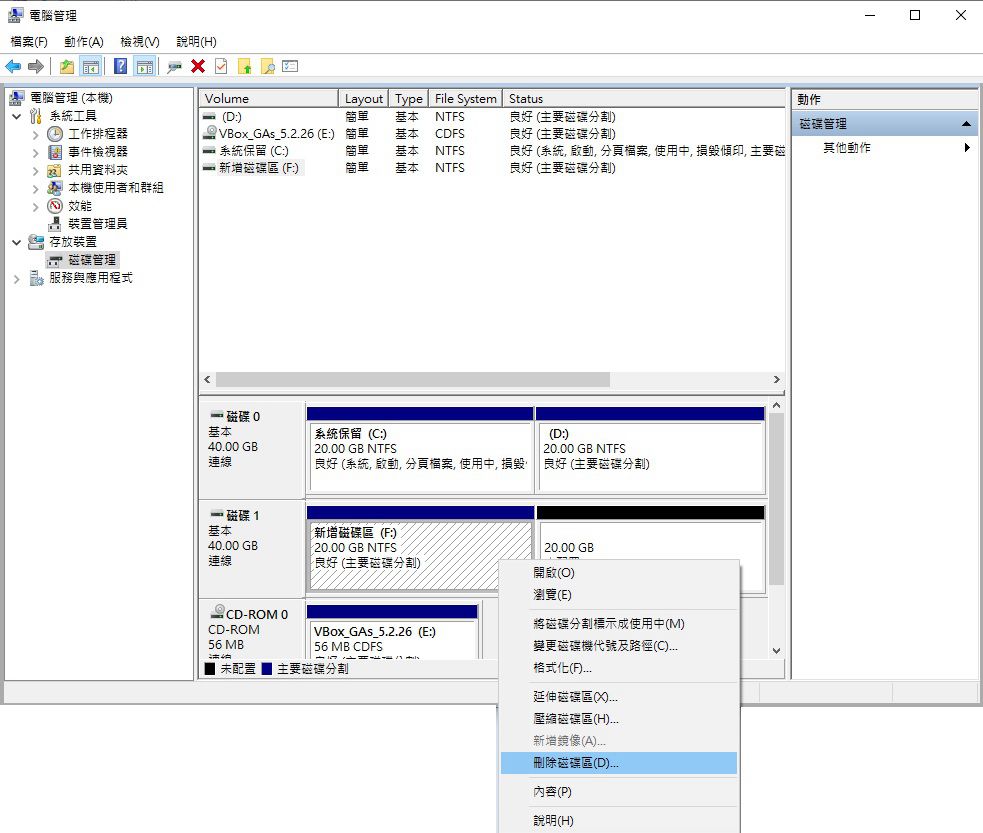This screenshot has width=983, height=833.
Task: Click the drive icon of the 新增磁碟區 (F:) list row
Action: [209, 167]
